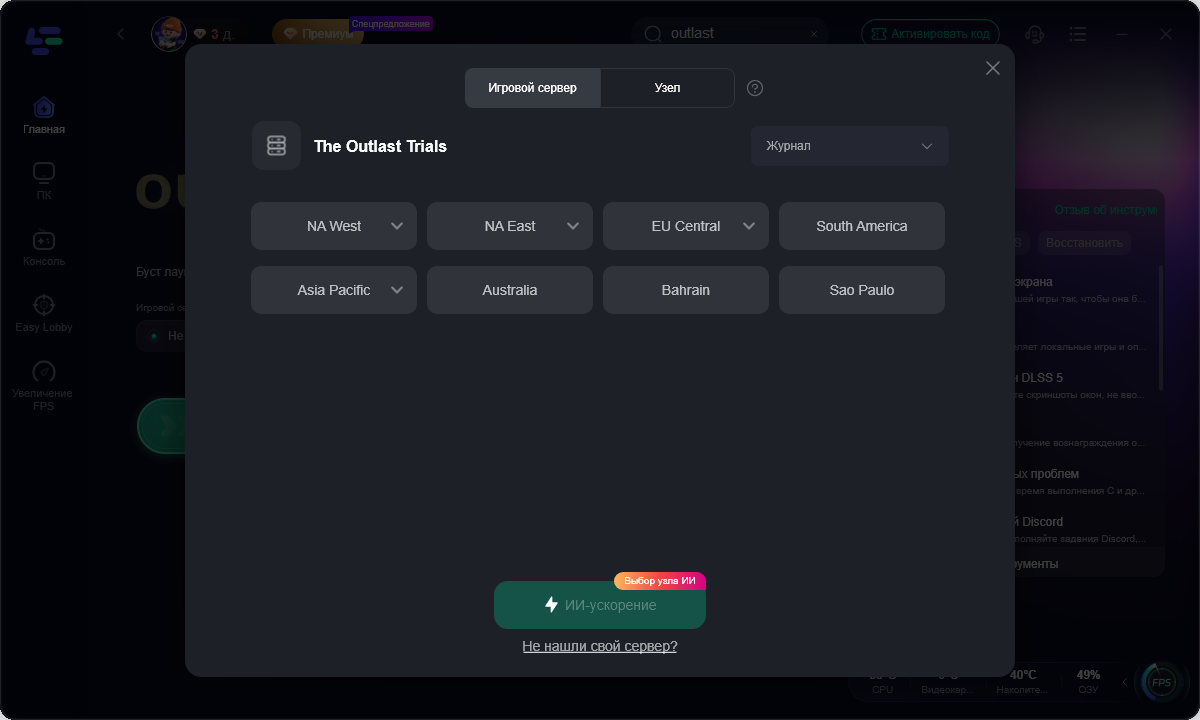1200x720 pixels.
Task: Open the list menu icon in the title bar
Action: point(1077,34)
